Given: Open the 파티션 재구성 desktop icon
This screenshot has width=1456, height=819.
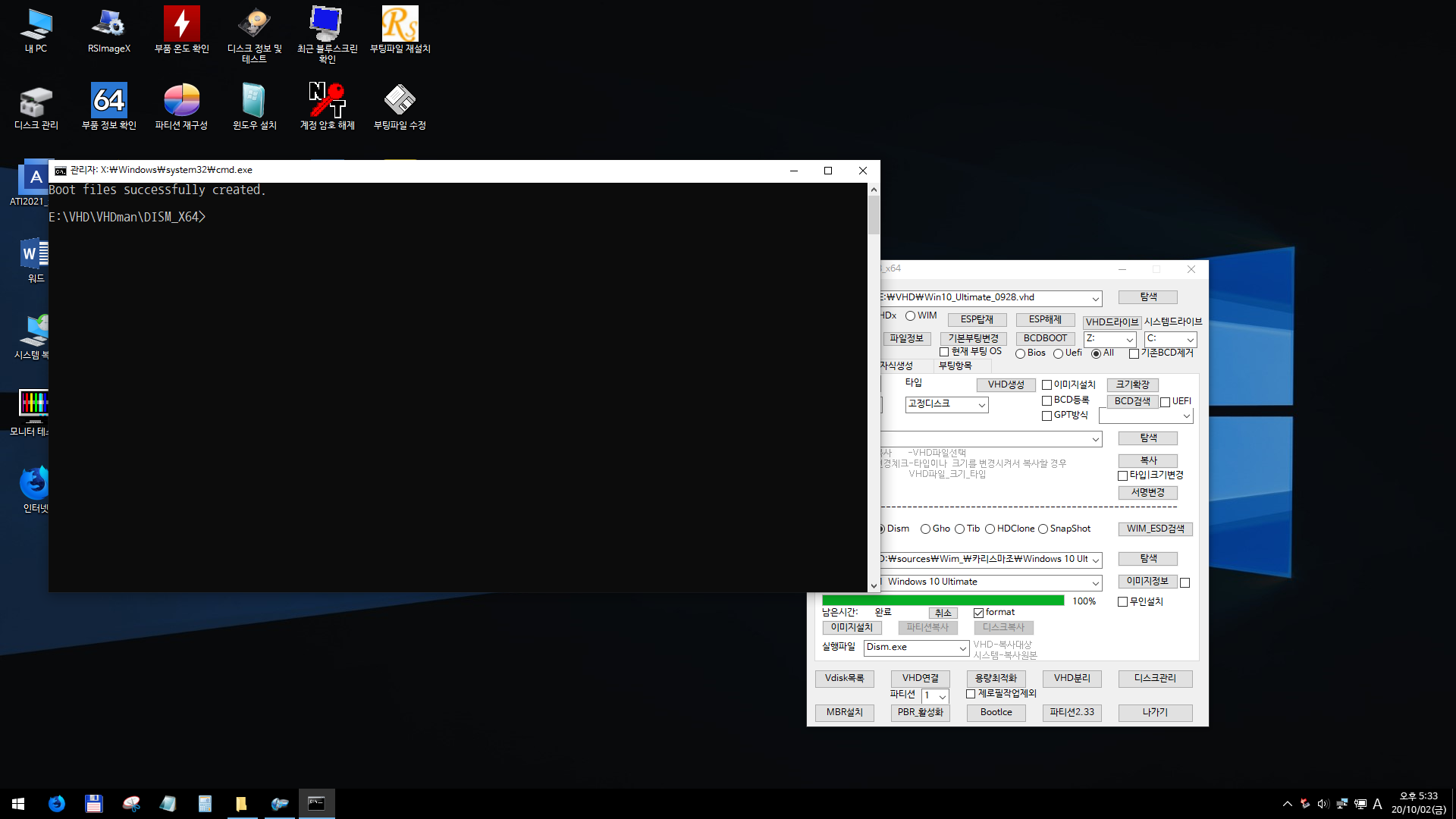Looking at the screenshot, I should [x=181, y=107].
